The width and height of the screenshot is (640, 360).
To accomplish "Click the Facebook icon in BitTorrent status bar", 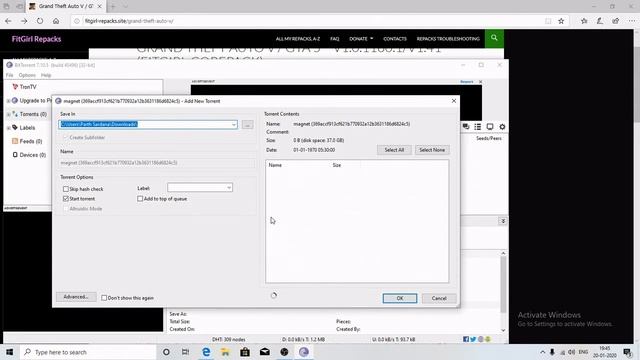I will (x=466, y=339).
